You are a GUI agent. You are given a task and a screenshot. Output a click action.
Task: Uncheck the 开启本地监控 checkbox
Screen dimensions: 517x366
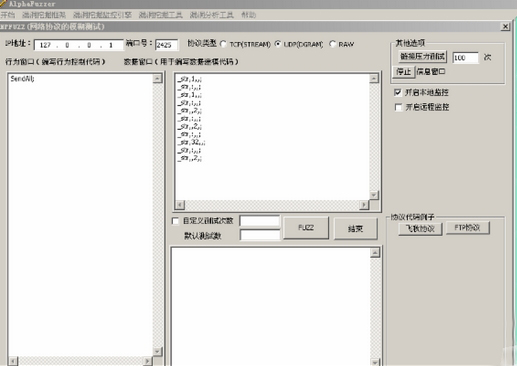(x=398, y=92)
